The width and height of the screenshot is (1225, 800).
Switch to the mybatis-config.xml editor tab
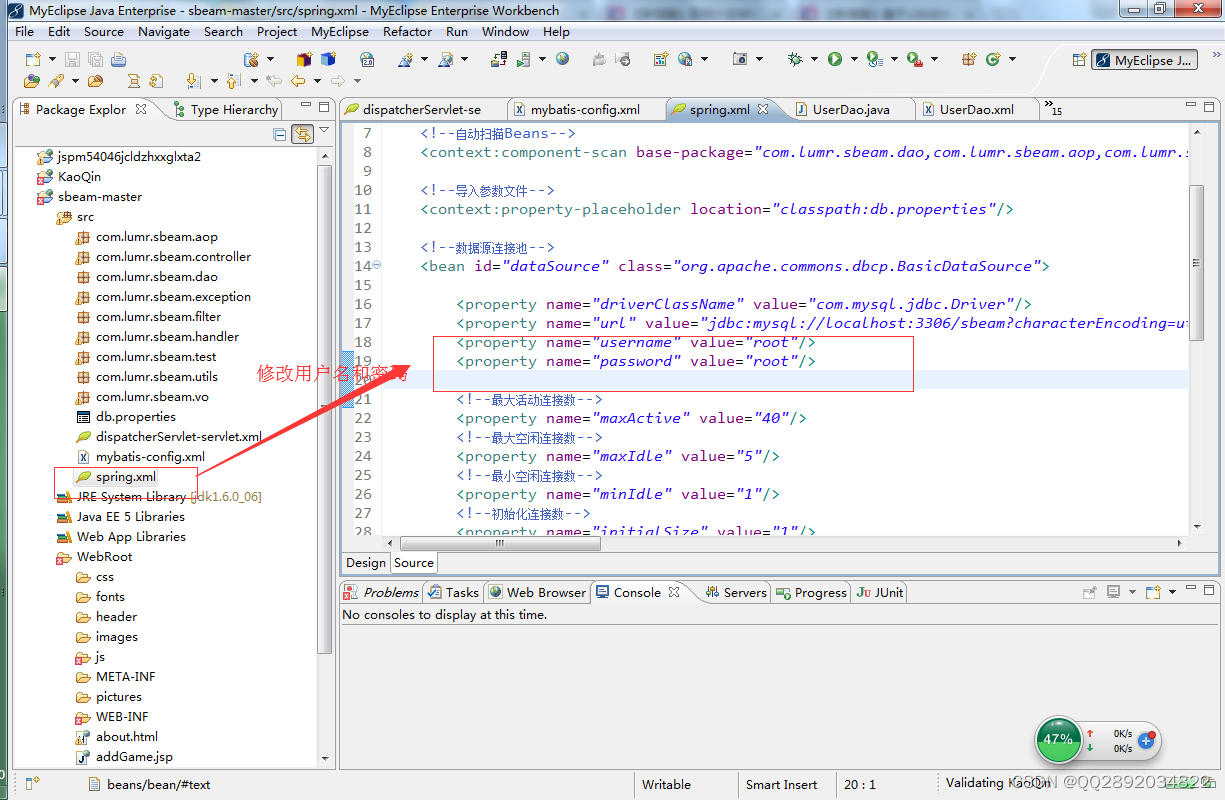tap(585, 109)
